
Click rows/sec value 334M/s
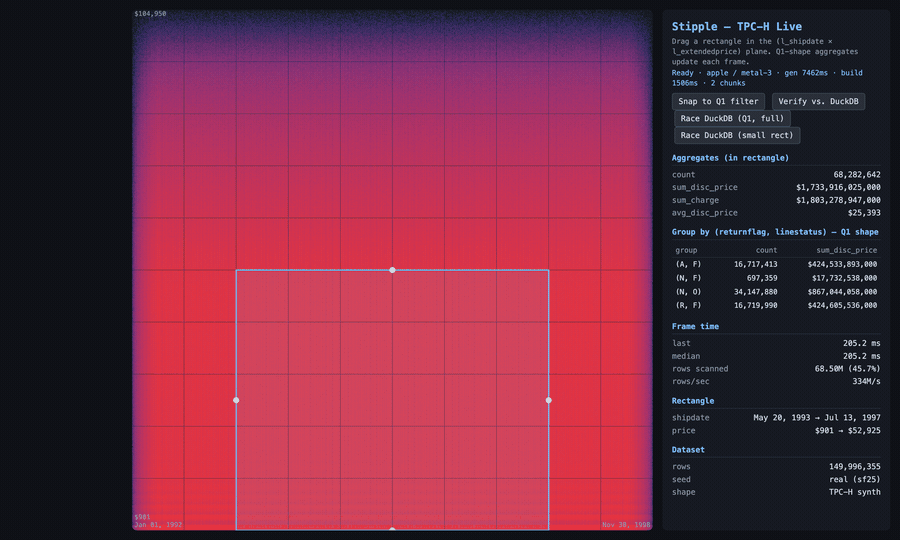click(x=866, y=382)
